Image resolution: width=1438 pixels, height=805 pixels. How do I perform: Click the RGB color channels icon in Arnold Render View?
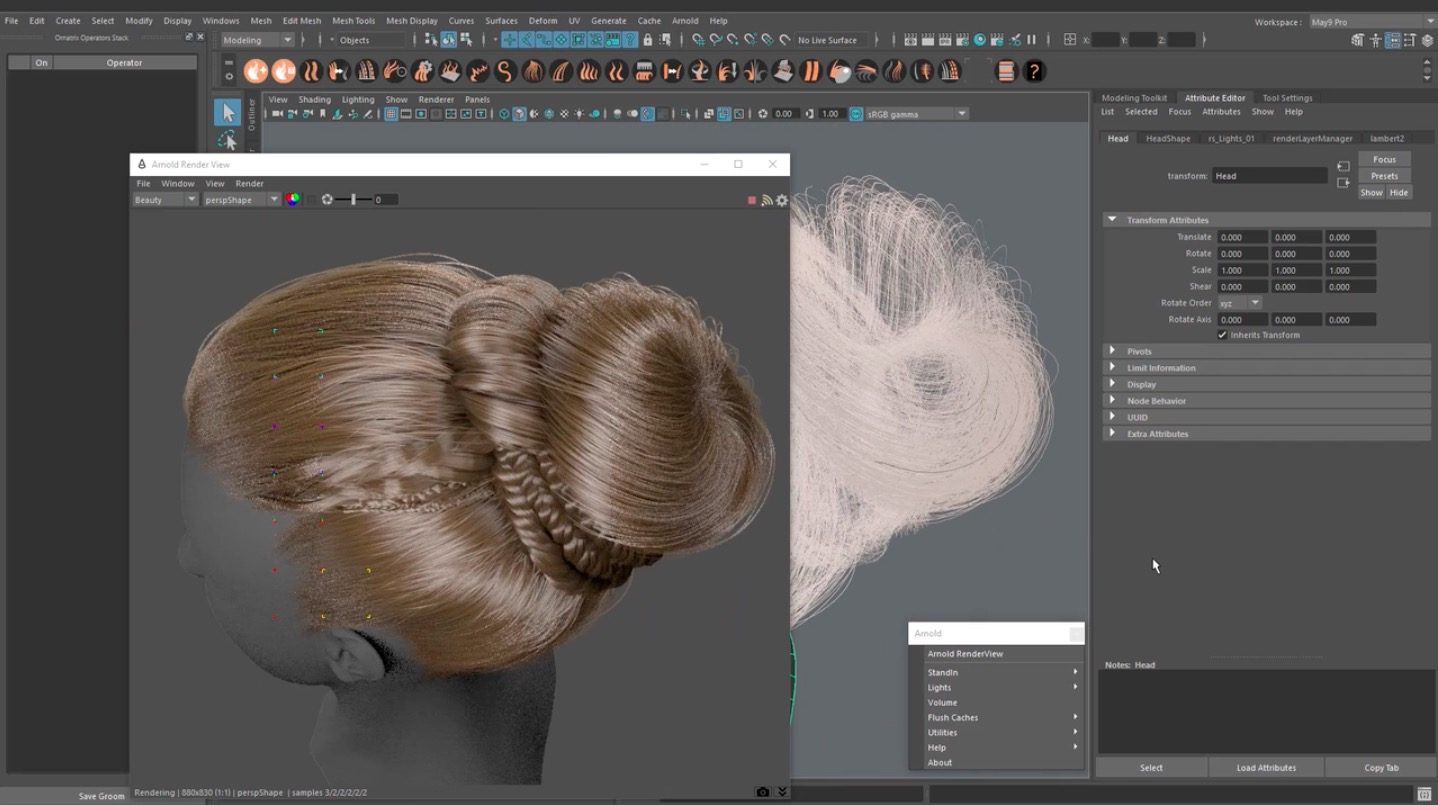pyautogui.click(x=292, y=199)
